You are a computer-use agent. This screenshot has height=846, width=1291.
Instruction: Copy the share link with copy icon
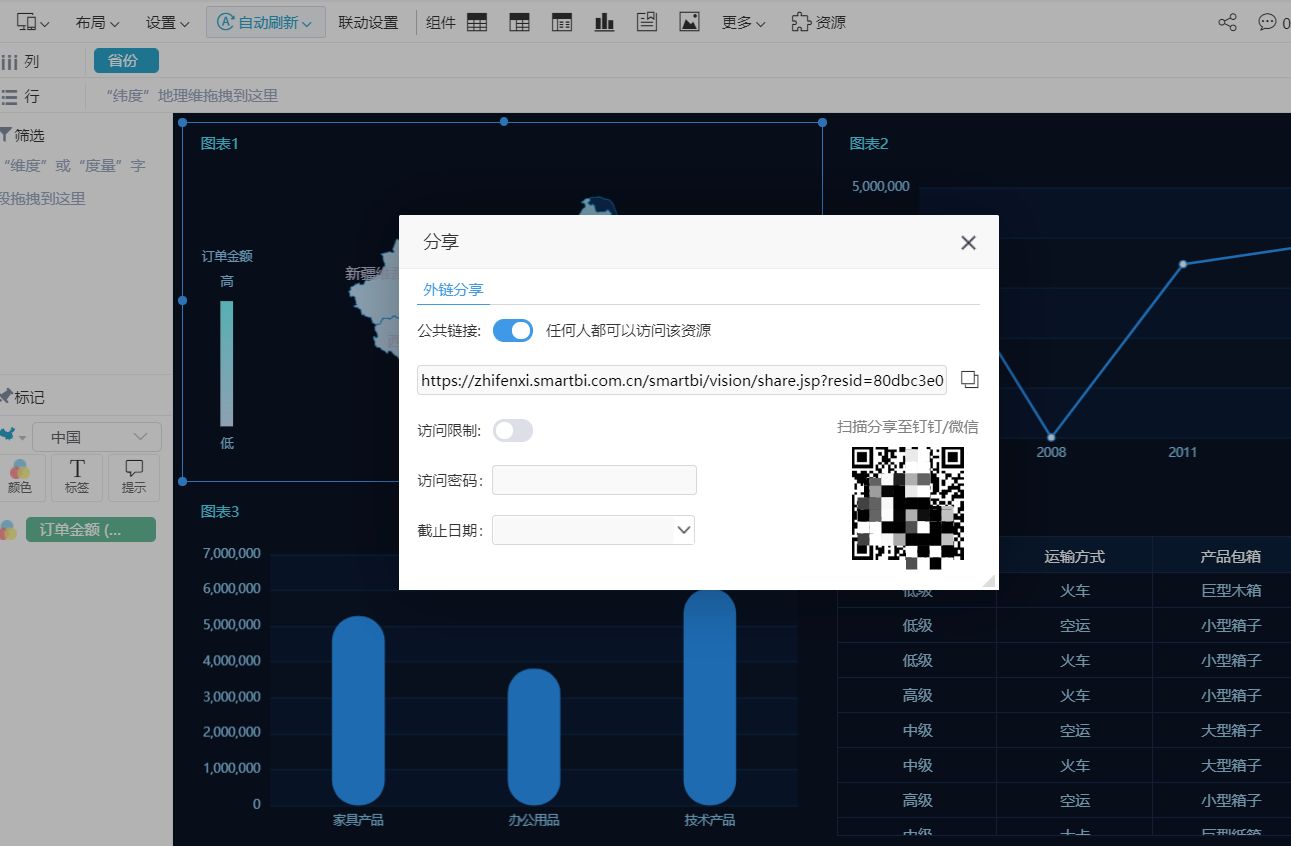969,380
